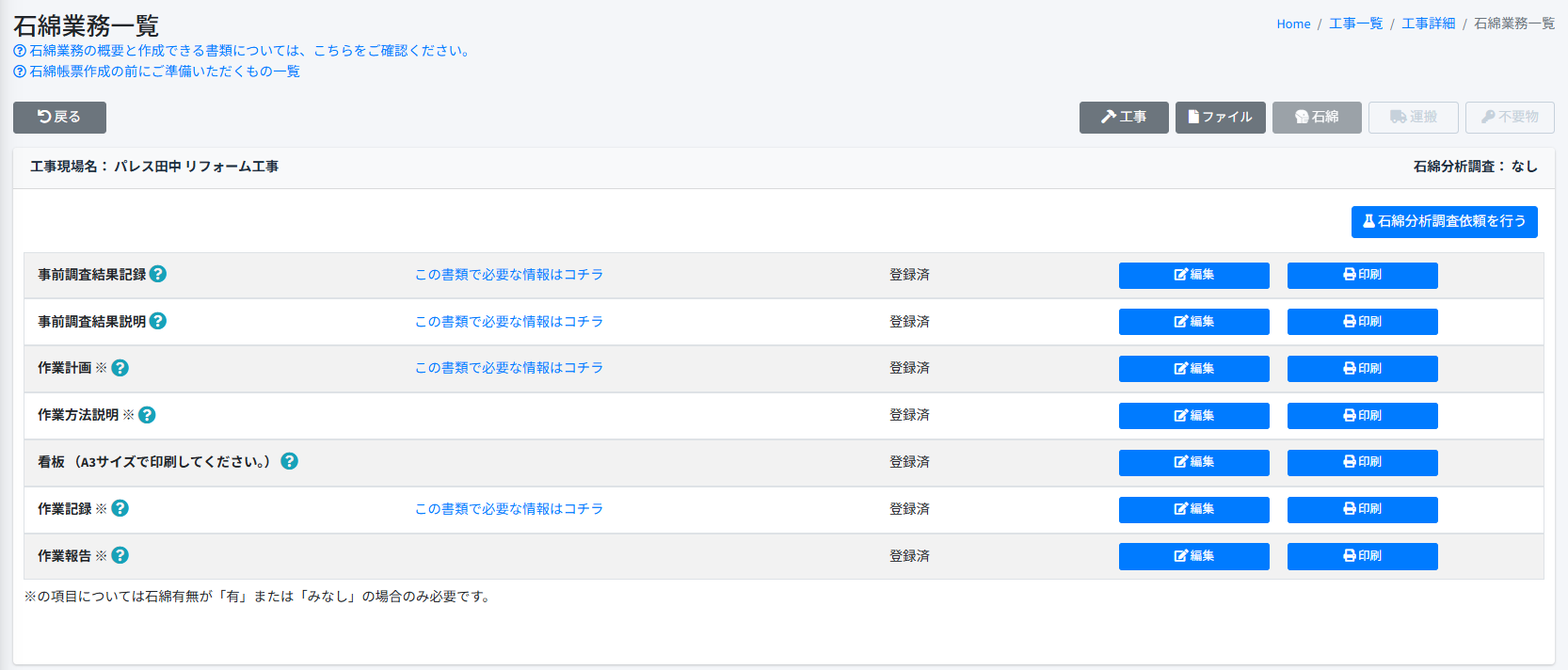Open required info link for 作業記録

pyautogui.click(x=508, y=509)
